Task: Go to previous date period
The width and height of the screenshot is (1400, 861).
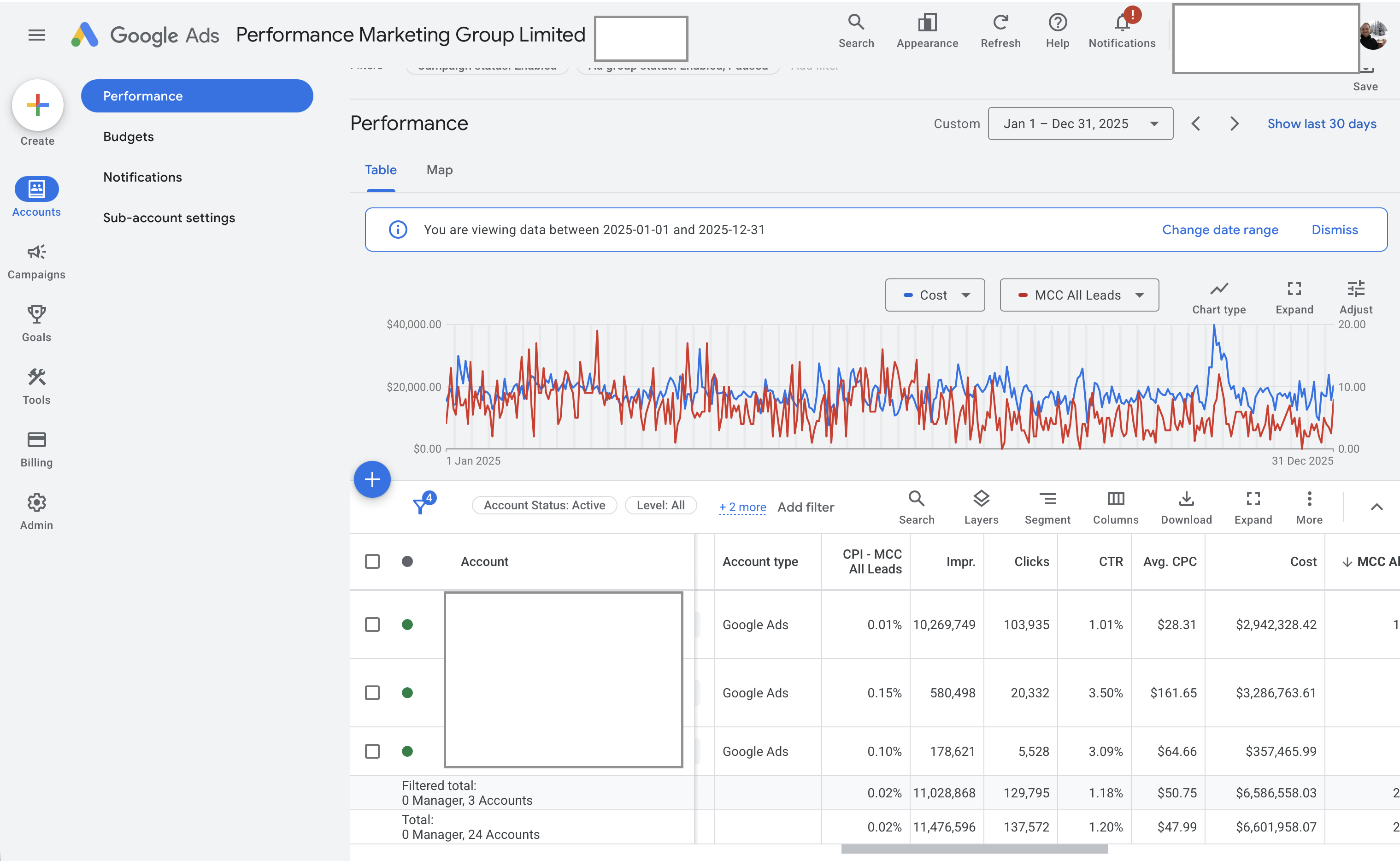Action: (1195, 124)
